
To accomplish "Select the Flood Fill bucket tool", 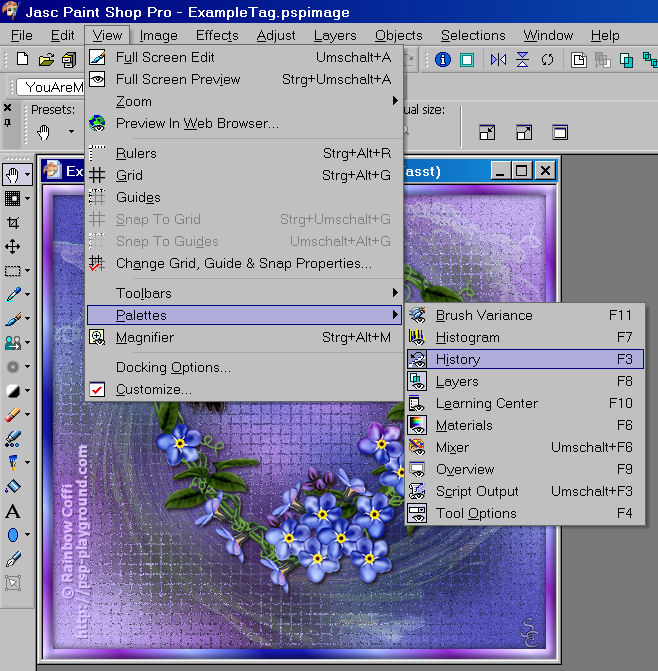I will [x=13, y=486].
